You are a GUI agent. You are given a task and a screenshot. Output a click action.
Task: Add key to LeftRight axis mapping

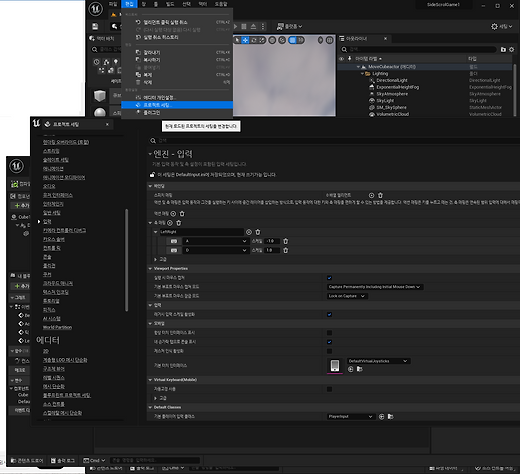click(x=249, y=232)
